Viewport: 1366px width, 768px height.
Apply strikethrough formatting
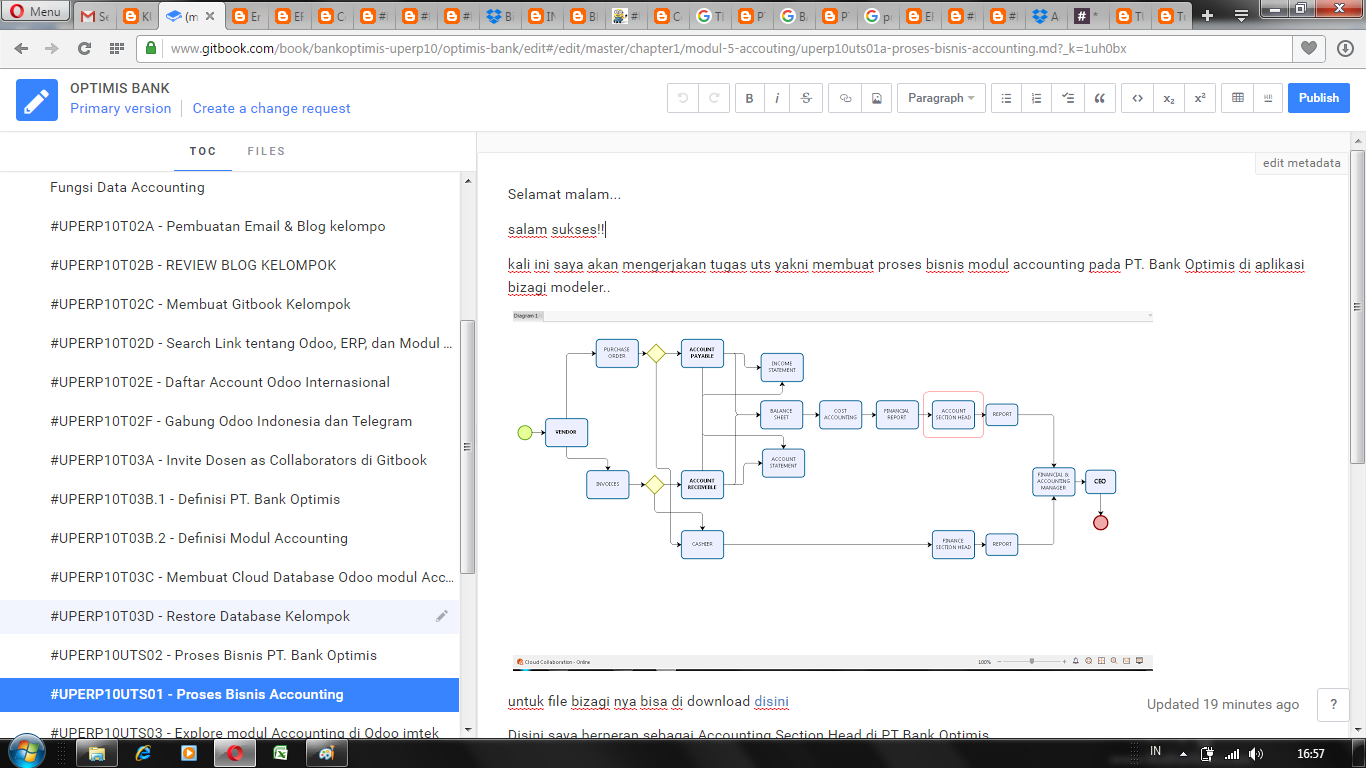coord(806,98)
